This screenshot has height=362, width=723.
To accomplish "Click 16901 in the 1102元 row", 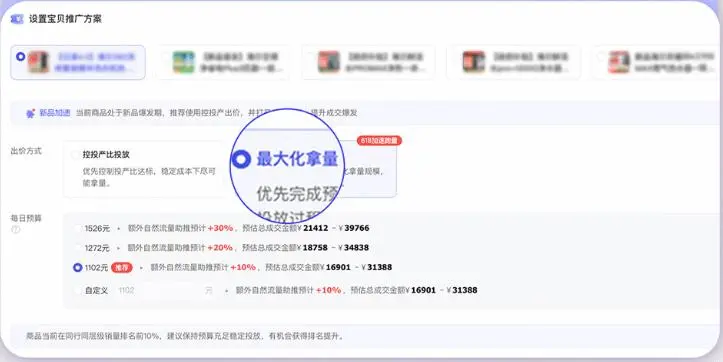I will [x=338, y=267].
